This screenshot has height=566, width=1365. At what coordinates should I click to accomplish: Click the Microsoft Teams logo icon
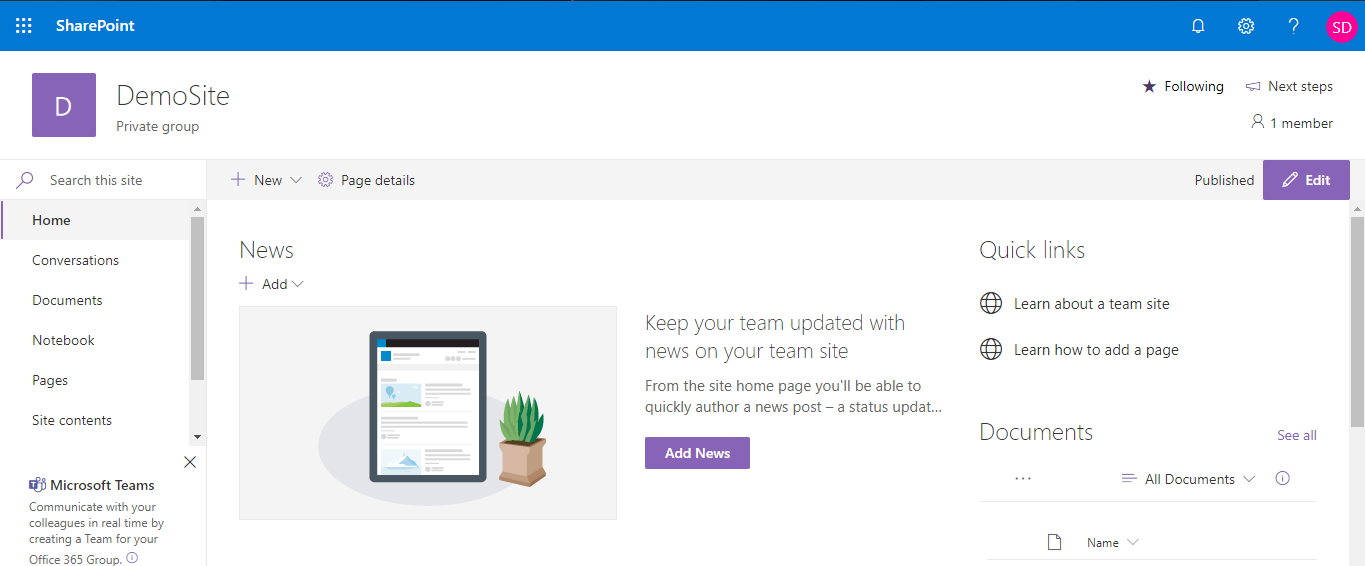tap(37, 485)
